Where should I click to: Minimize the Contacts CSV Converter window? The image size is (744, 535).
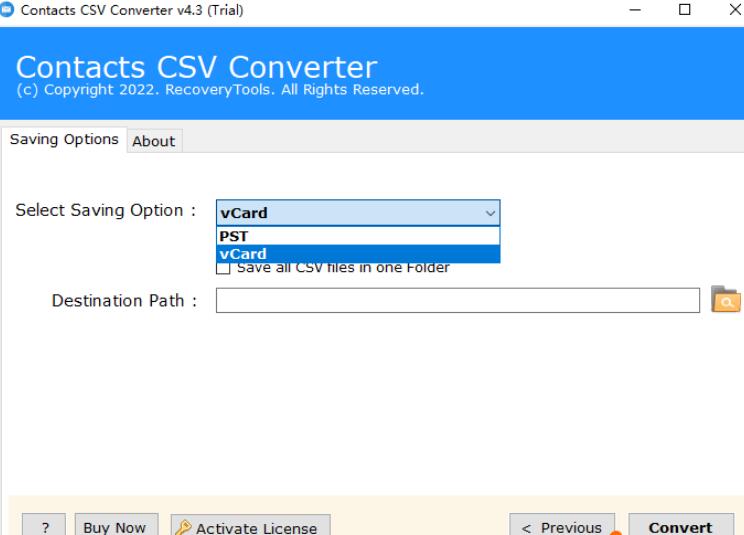pos(635,9)
